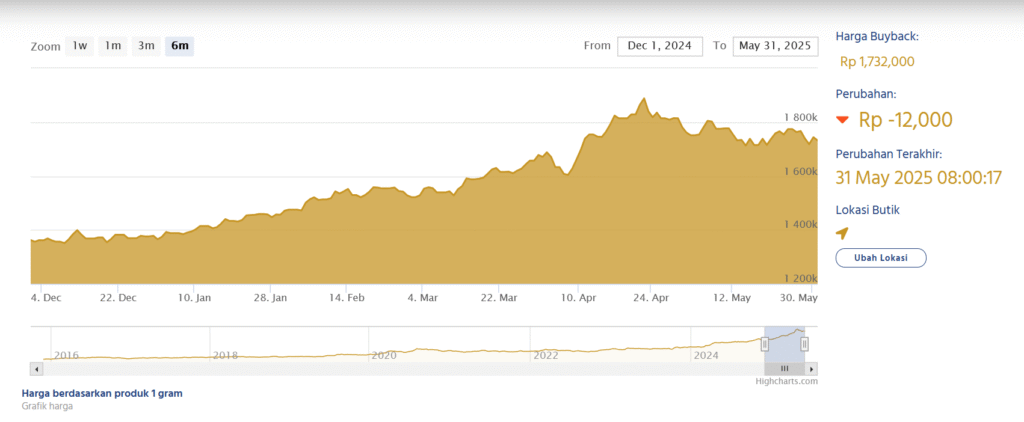Select the 6m zoom range
Screen dimensions: 1024x422
(x=180, y=46)
